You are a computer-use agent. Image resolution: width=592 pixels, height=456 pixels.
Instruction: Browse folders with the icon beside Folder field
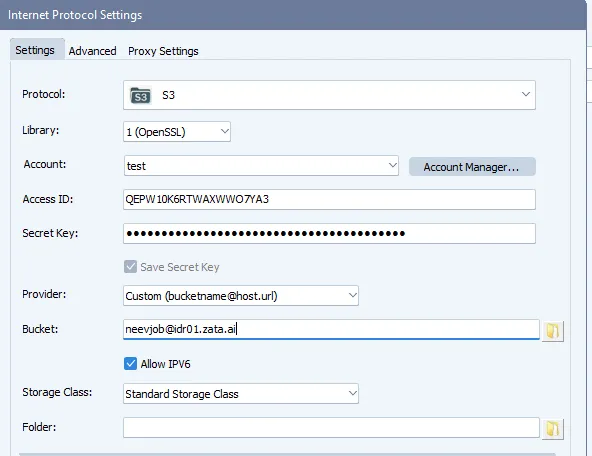pyautogui.click(x=553, y=429)
